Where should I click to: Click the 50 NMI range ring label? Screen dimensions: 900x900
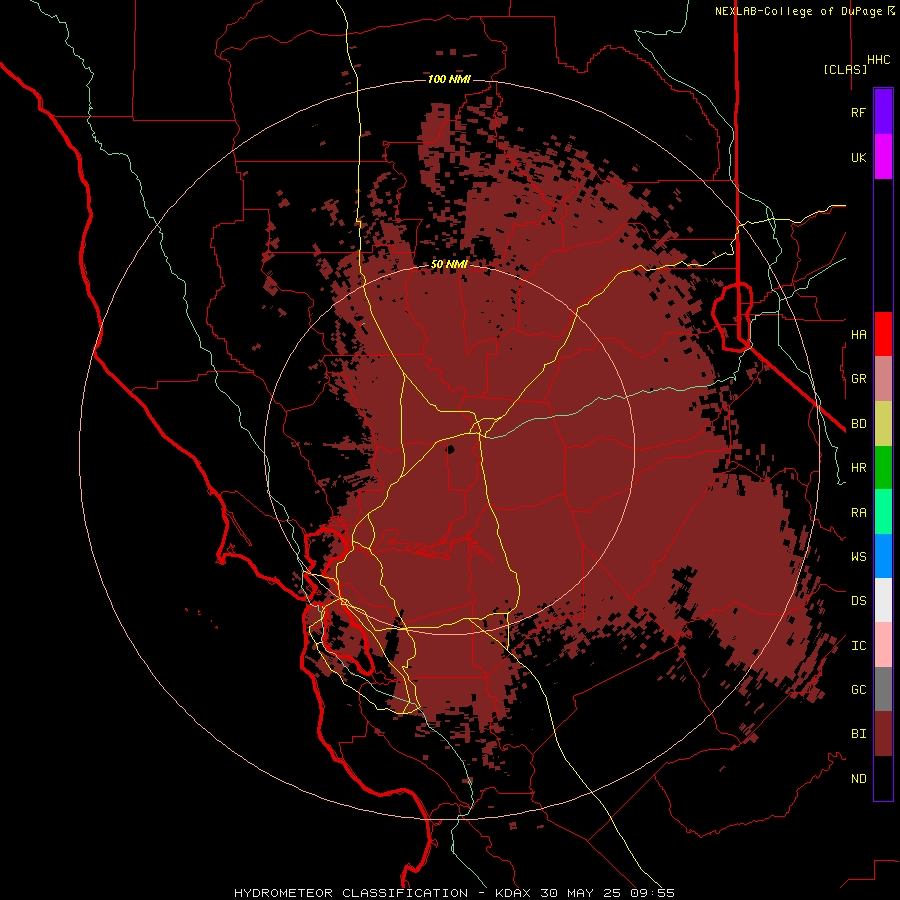click(x=449, y=264)
